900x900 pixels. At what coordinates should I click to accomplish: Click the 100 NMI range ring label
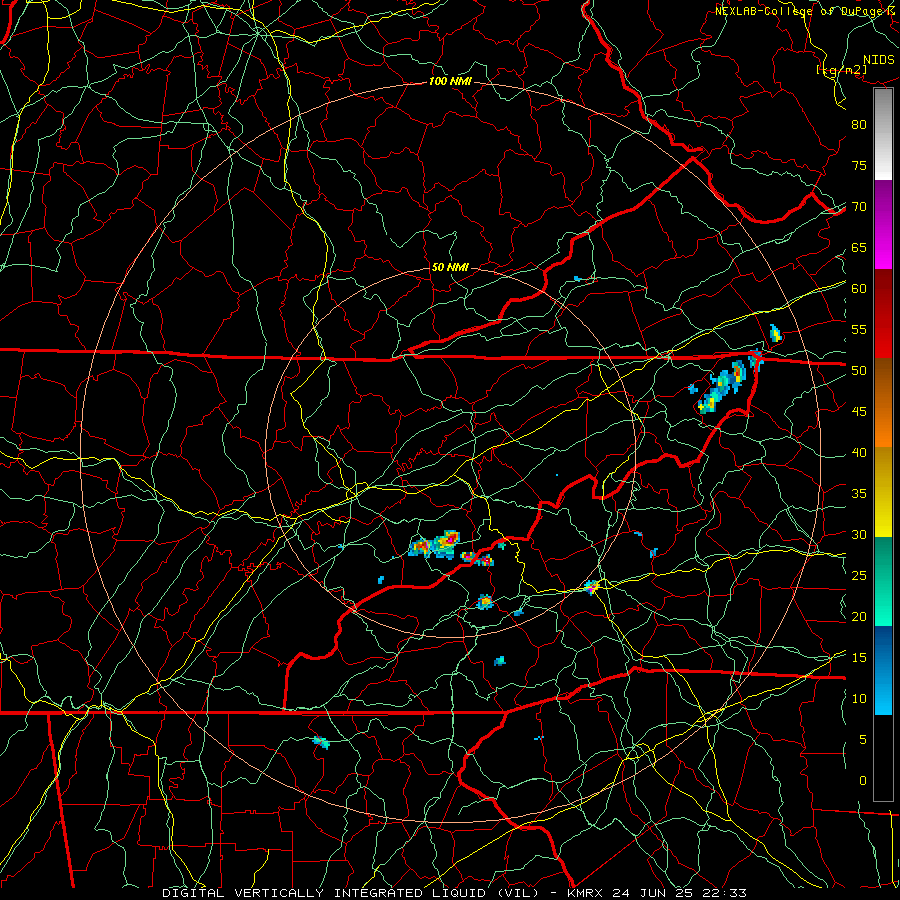[450, 82]
